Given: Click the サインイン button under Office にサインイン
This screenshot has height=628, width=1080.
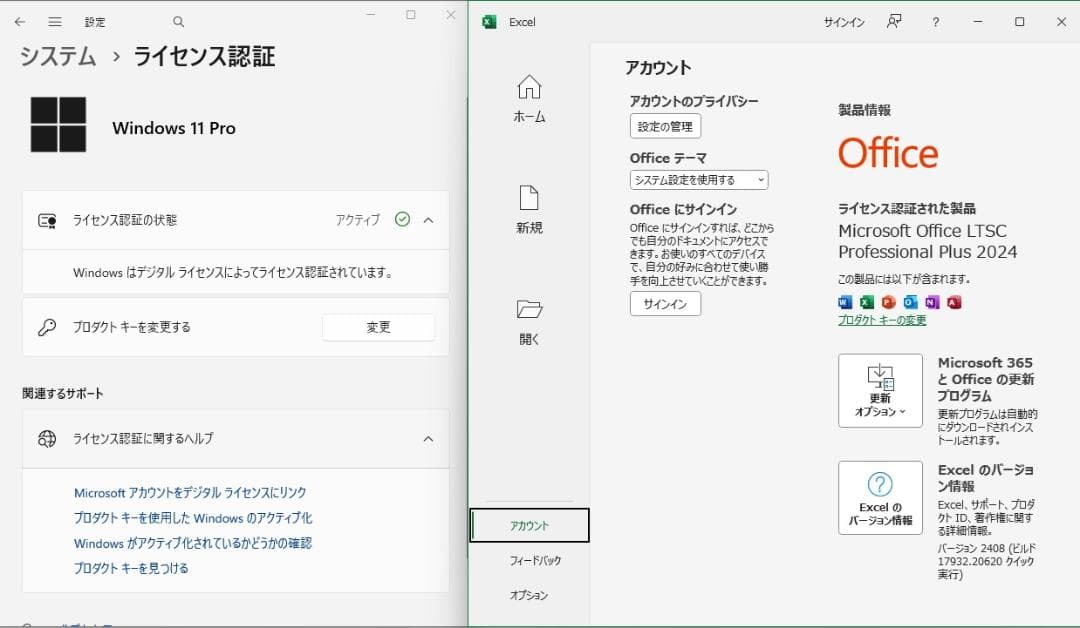Looking at the screenshot, I should [665, 303].
